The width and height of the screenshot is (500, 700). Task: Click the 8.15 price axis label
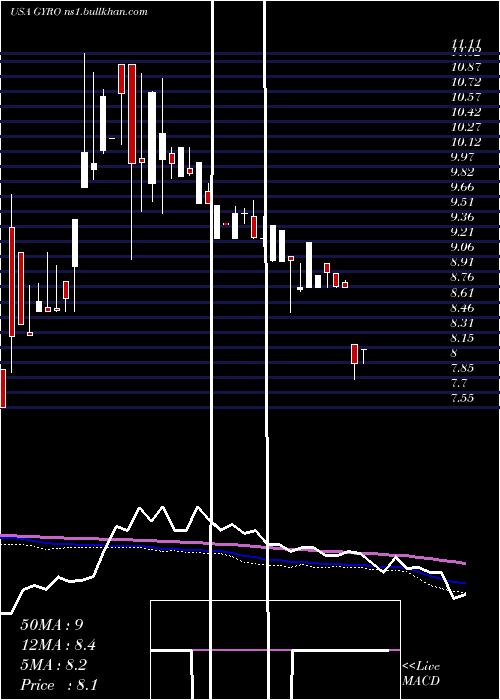(463, 338)
